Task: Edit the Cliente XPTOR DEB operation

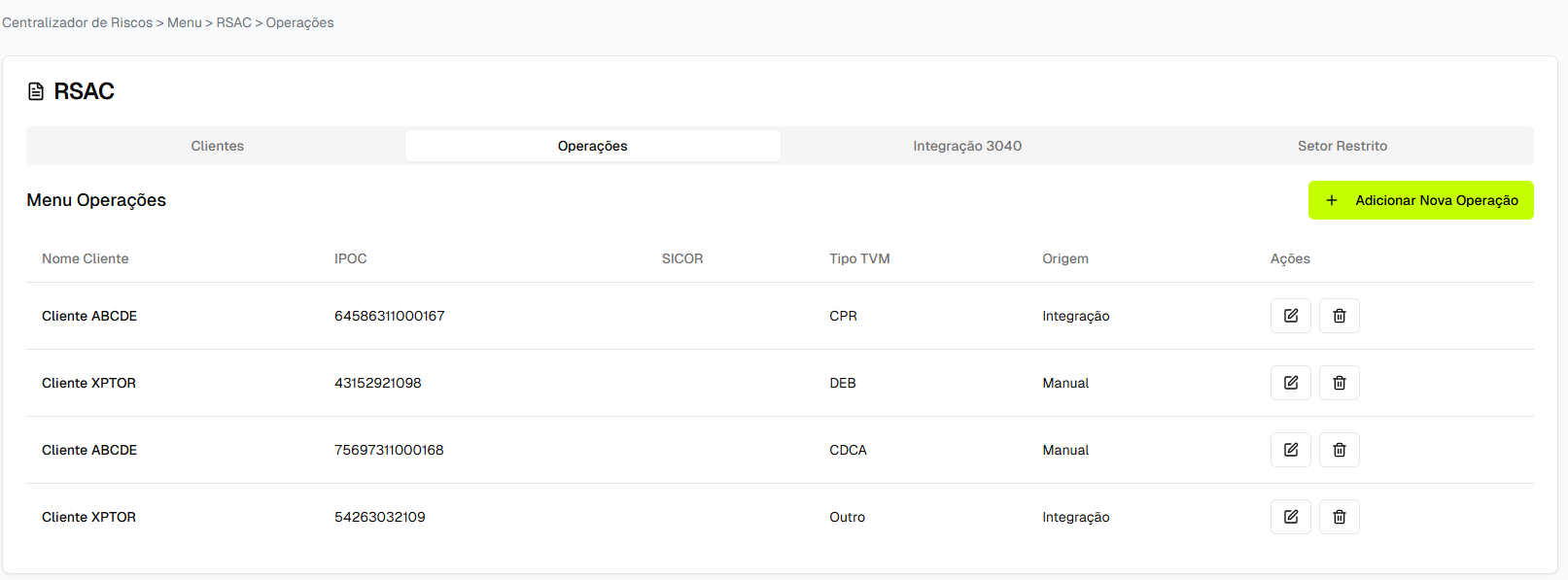Action: click(1290, 383)
